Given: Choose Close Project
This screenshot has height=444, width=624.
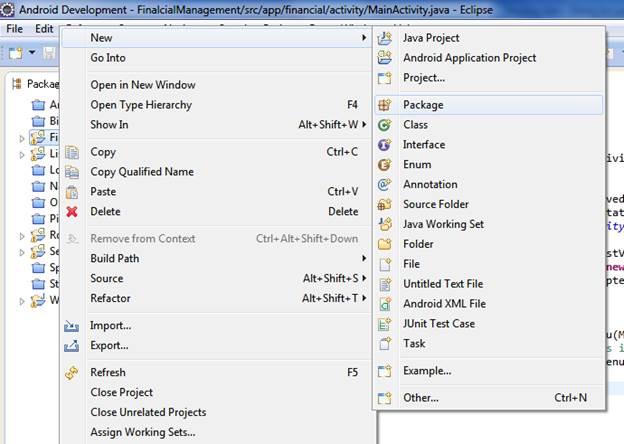Looking at the screenshot, I should [215, 393].
